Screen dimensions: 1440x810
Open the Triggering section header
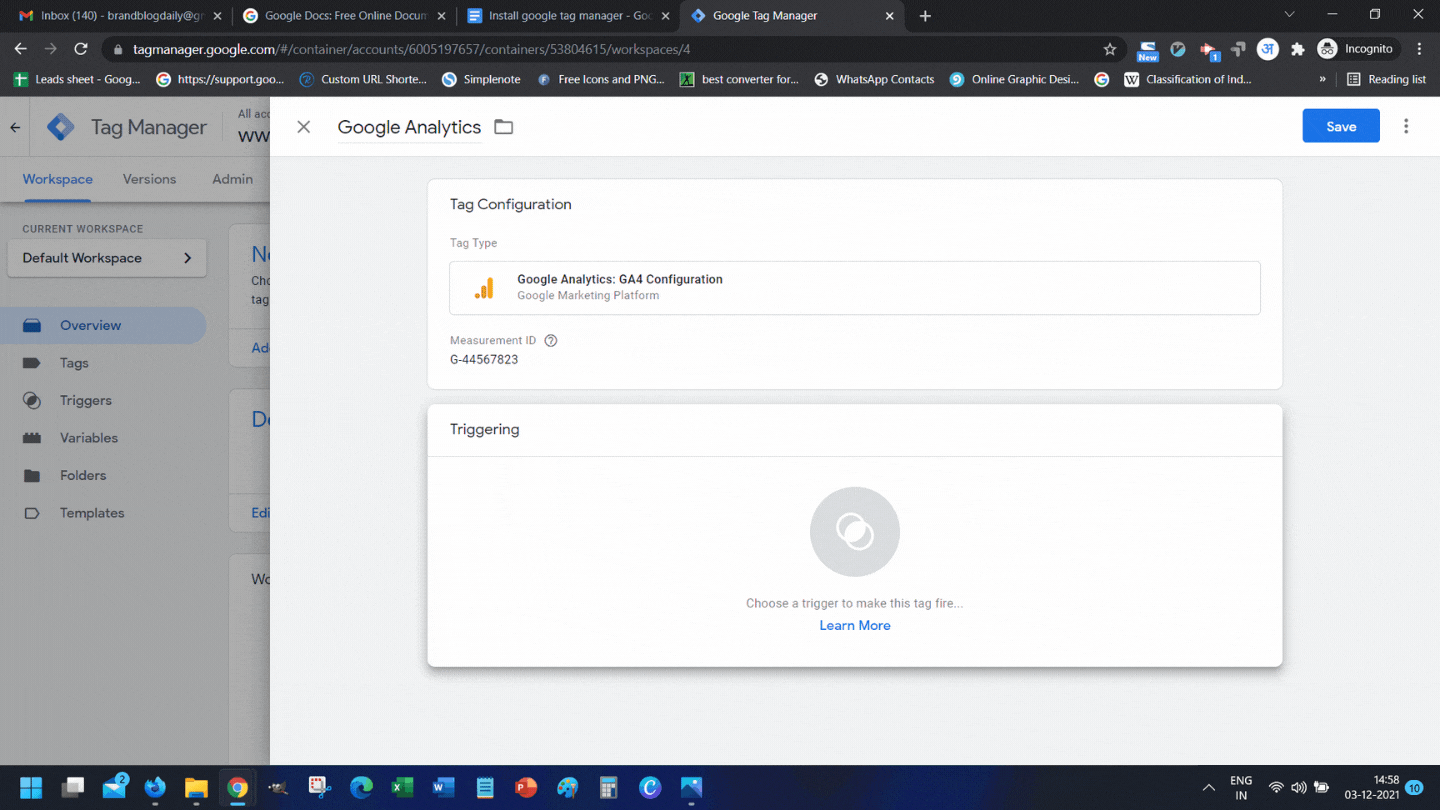coord(855,429)
